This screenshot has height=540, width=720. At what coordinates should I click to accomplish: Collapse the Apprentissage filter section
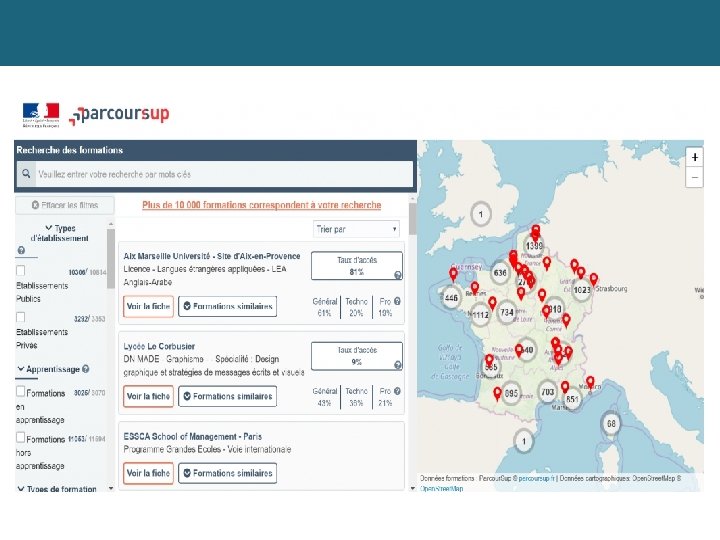[49, 369]
